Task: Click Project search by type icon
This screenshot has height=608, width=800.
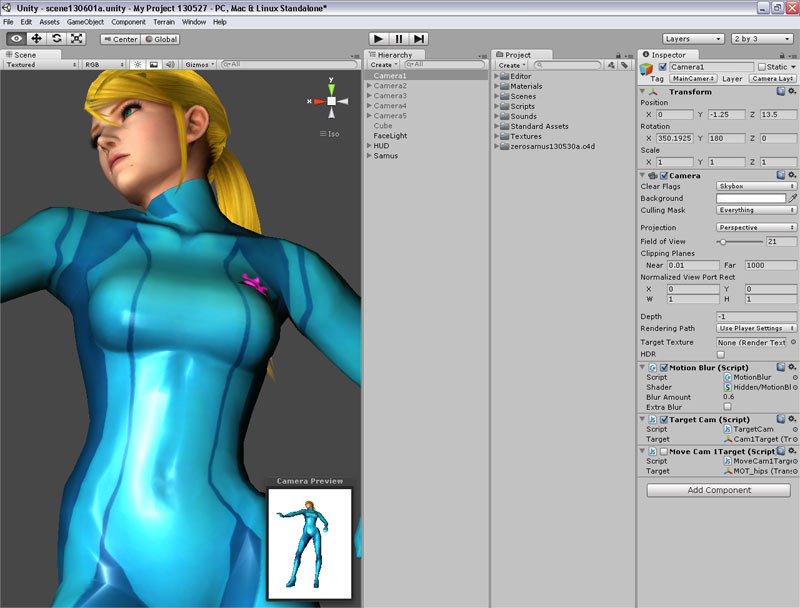Action: [x=611, y=65]
